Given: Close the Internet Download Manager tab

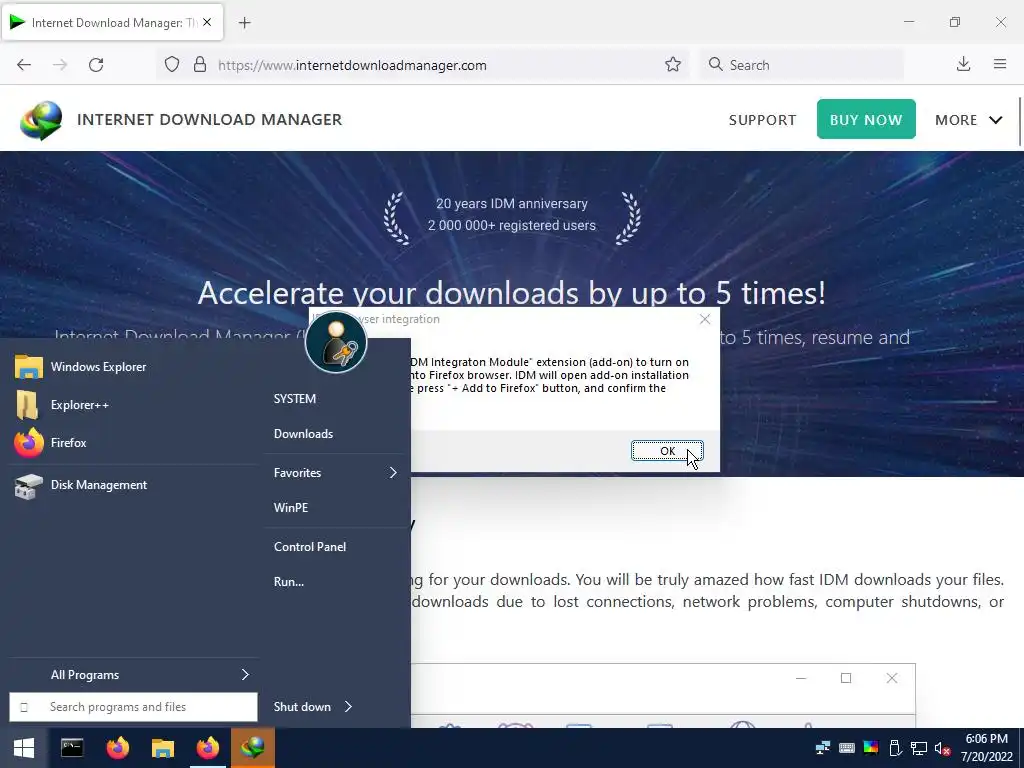Looking at the screenshot, I should pos(207,22).
